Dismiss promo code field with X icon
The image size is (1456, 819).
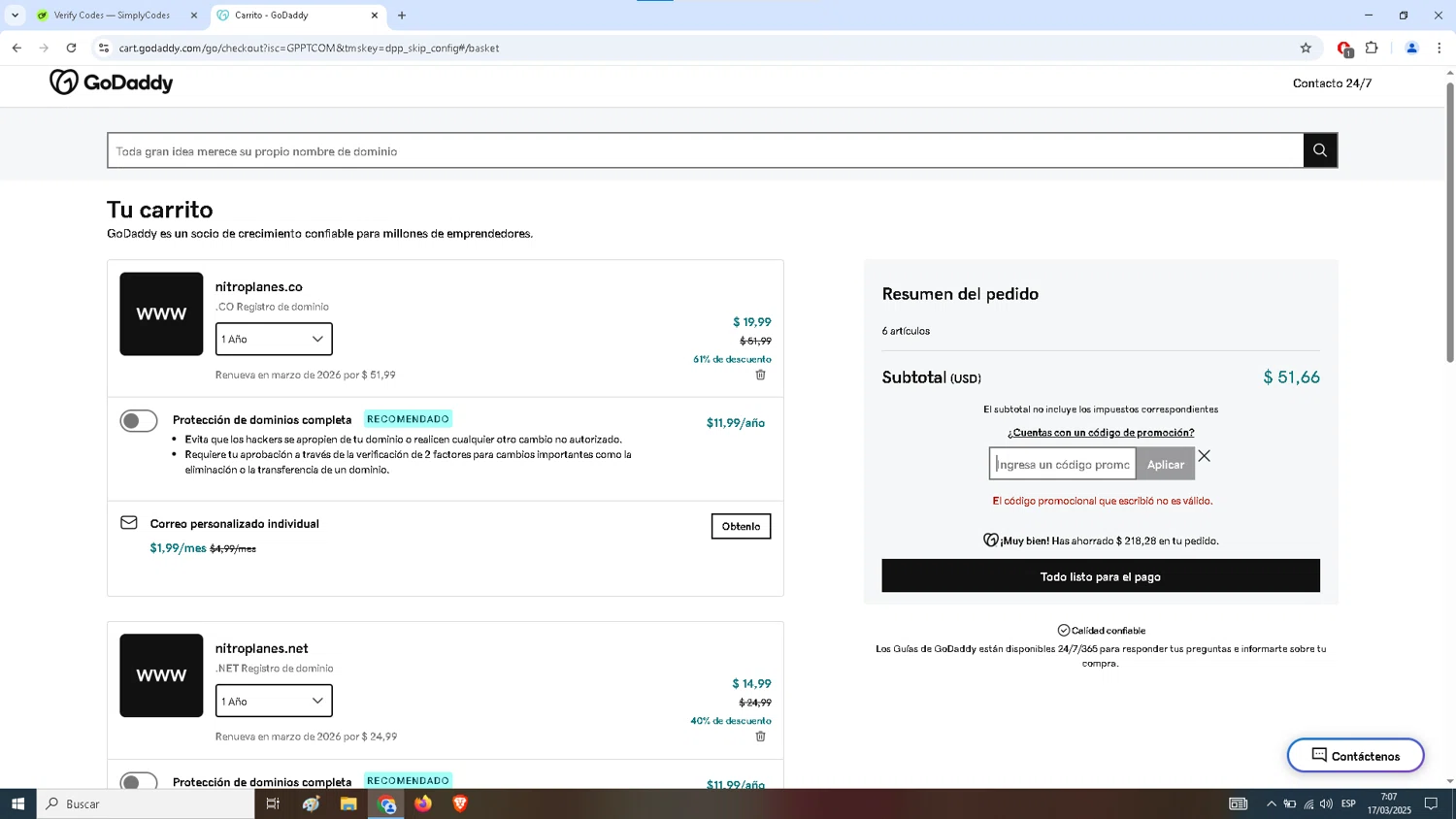coord(1205,456)
